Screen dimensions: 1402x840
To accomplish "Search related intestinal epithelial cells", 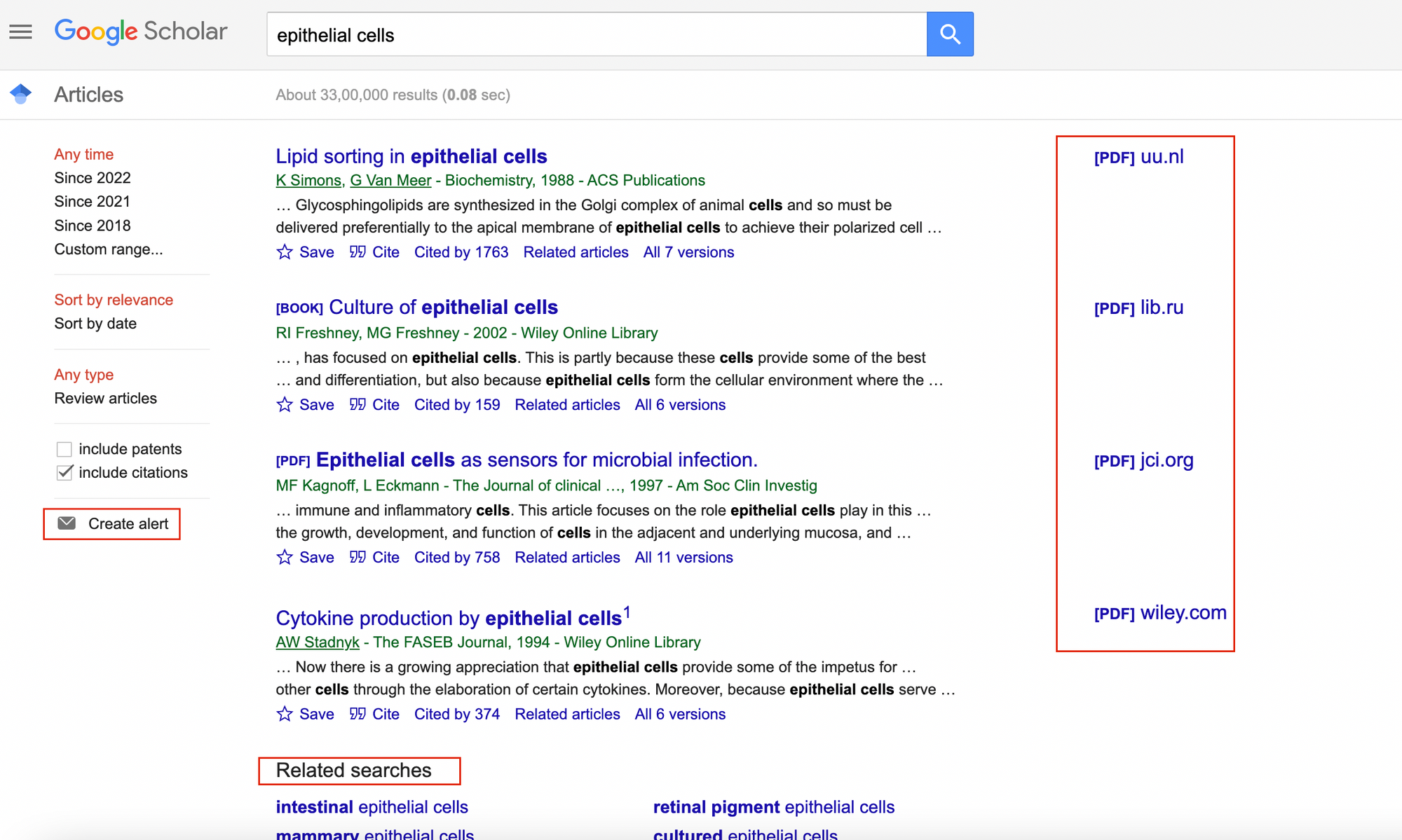I will 372,807.
